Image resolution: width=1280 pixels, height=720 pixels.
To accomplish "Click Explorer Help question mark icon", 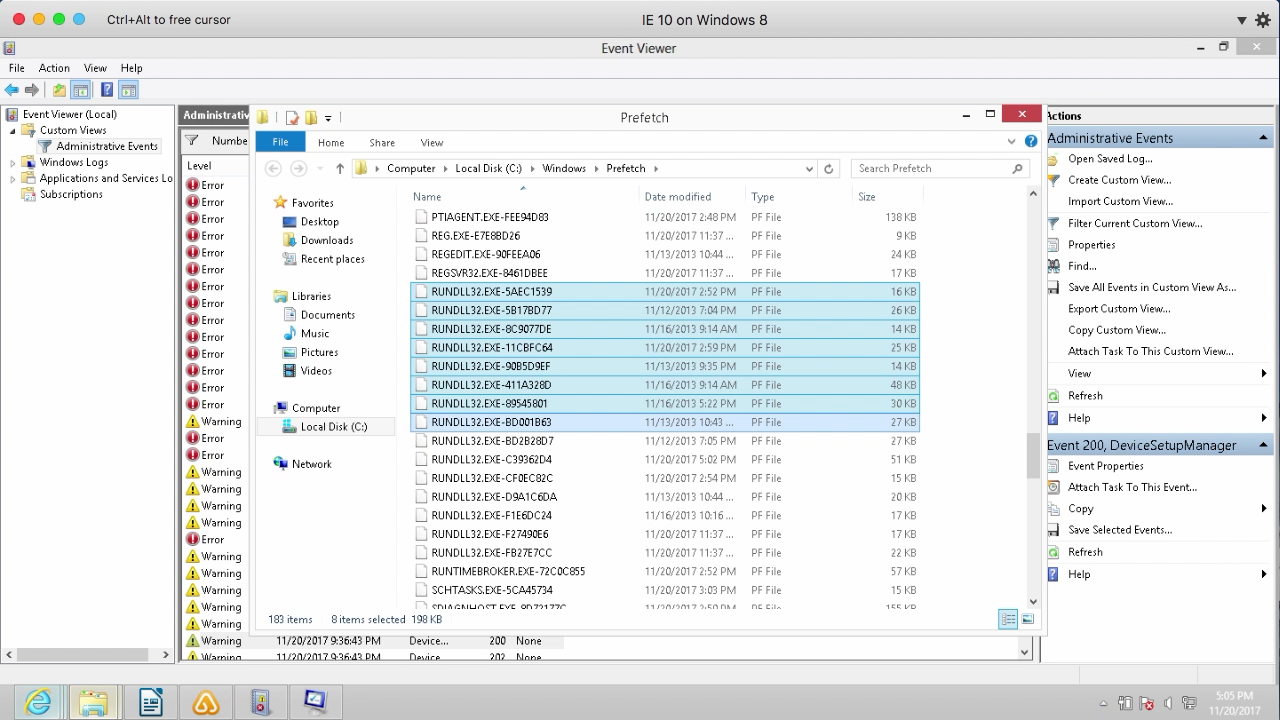I will 1031,142.
